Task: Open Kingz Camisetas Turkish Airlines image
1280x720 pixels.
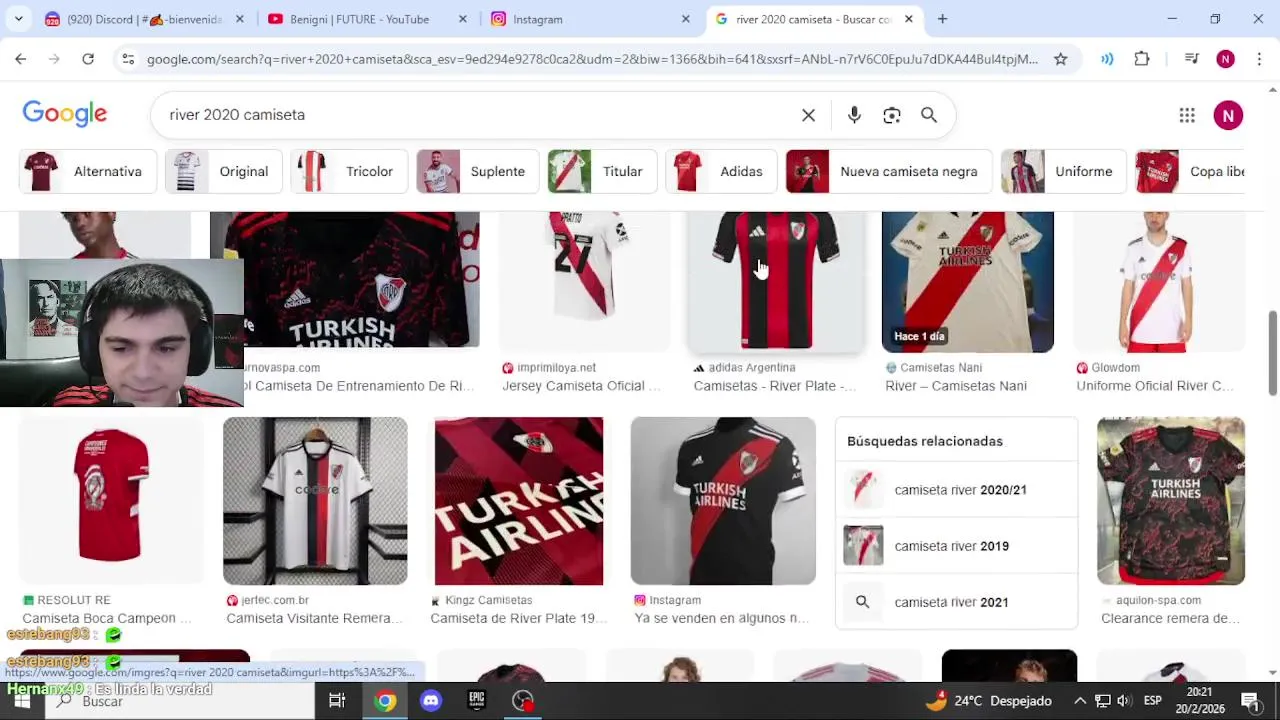Action: [519, 500]
